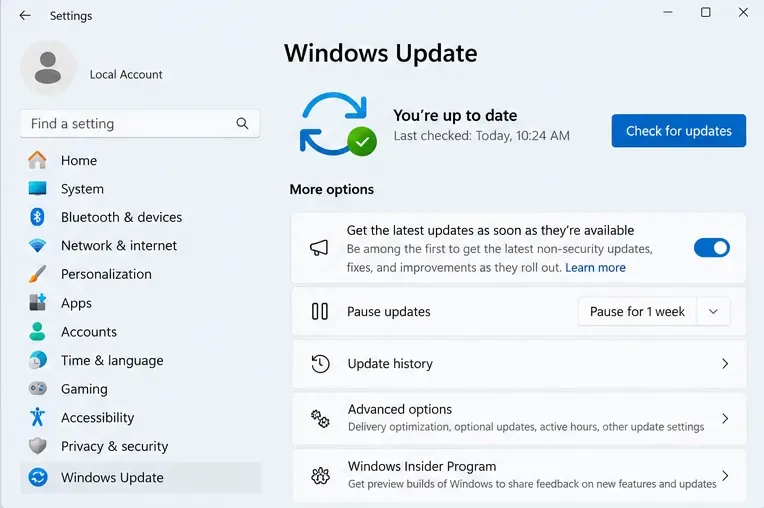Focus the Find a setting search box
This screenshot has height=508, width=764.
coord(140,124)
